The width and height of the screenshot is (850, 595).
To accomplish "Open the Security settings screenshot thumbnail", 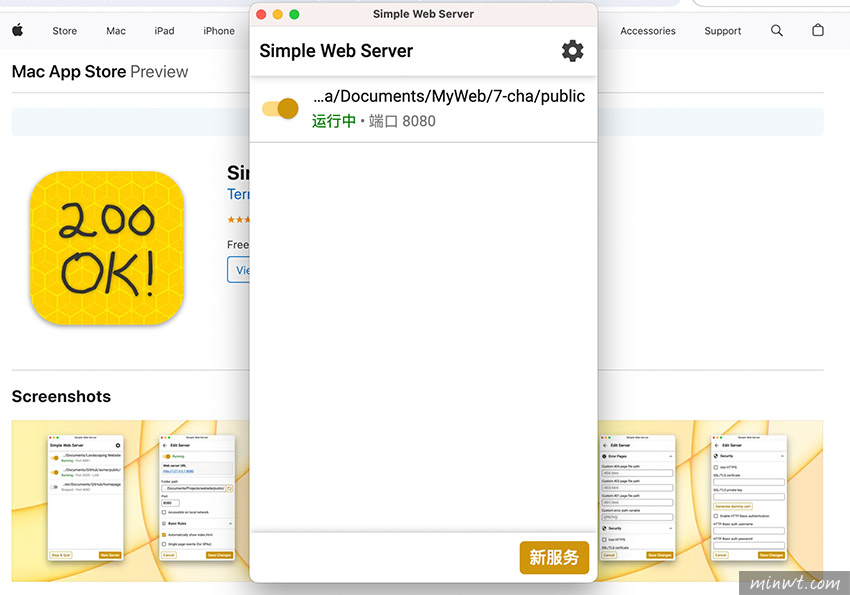I will pyautogui.click(x=749, y=497).
